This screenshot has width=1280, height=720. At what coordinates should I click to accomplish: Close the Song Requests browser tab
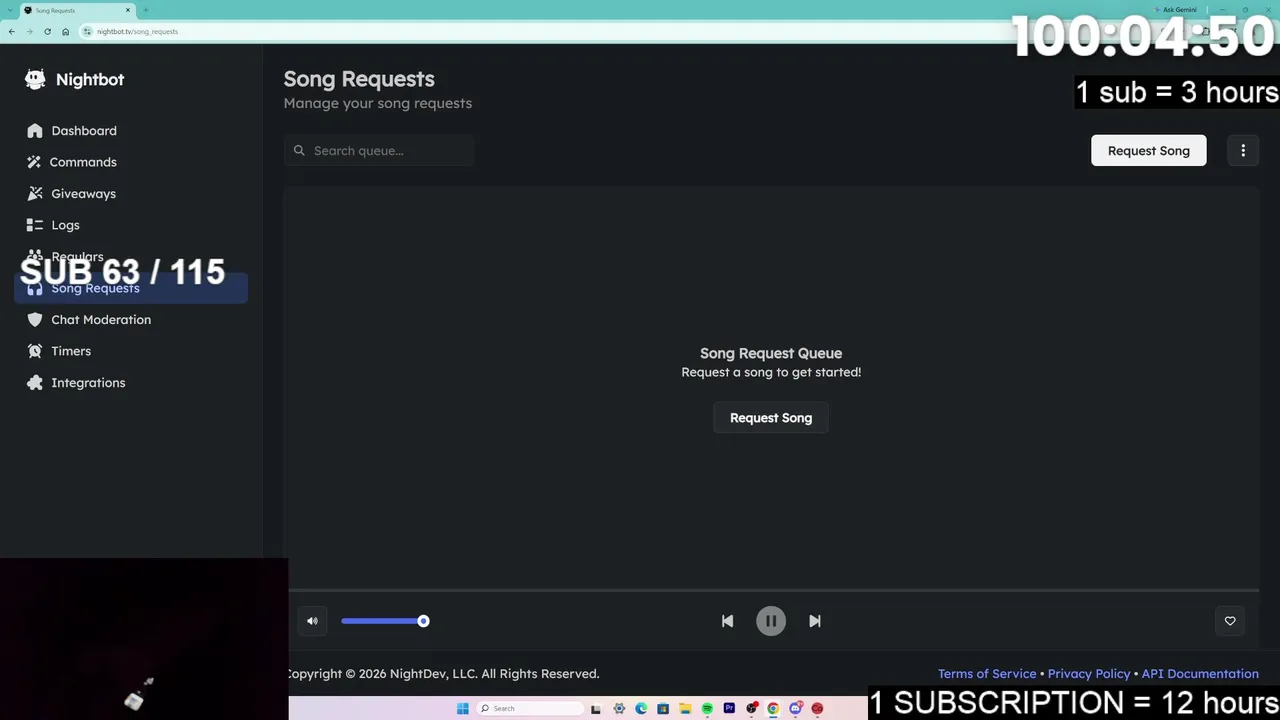tap(128, 10)
